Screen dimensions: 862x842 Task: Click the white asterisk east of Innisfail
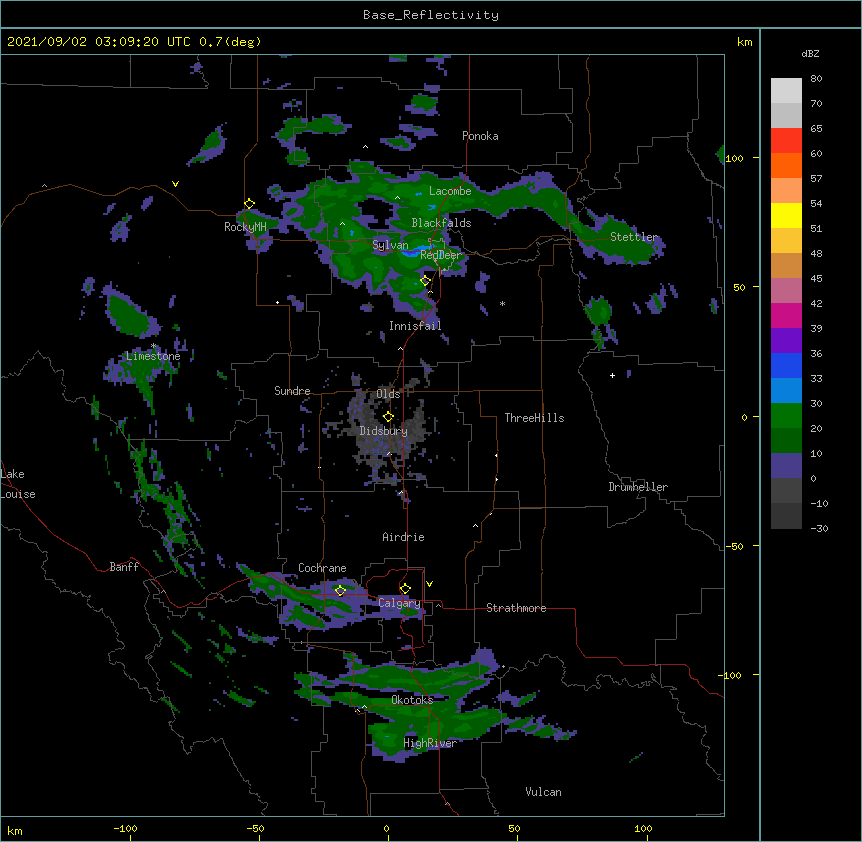(x=502, y=304)
